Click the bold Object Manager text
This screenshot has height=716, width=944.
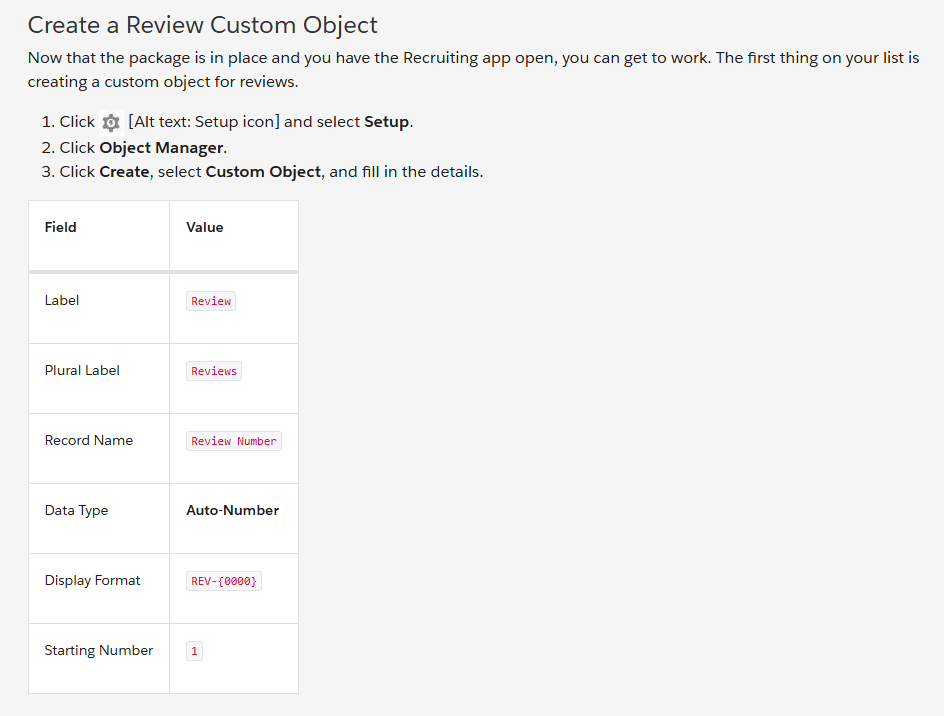click(x=161, y=148)
